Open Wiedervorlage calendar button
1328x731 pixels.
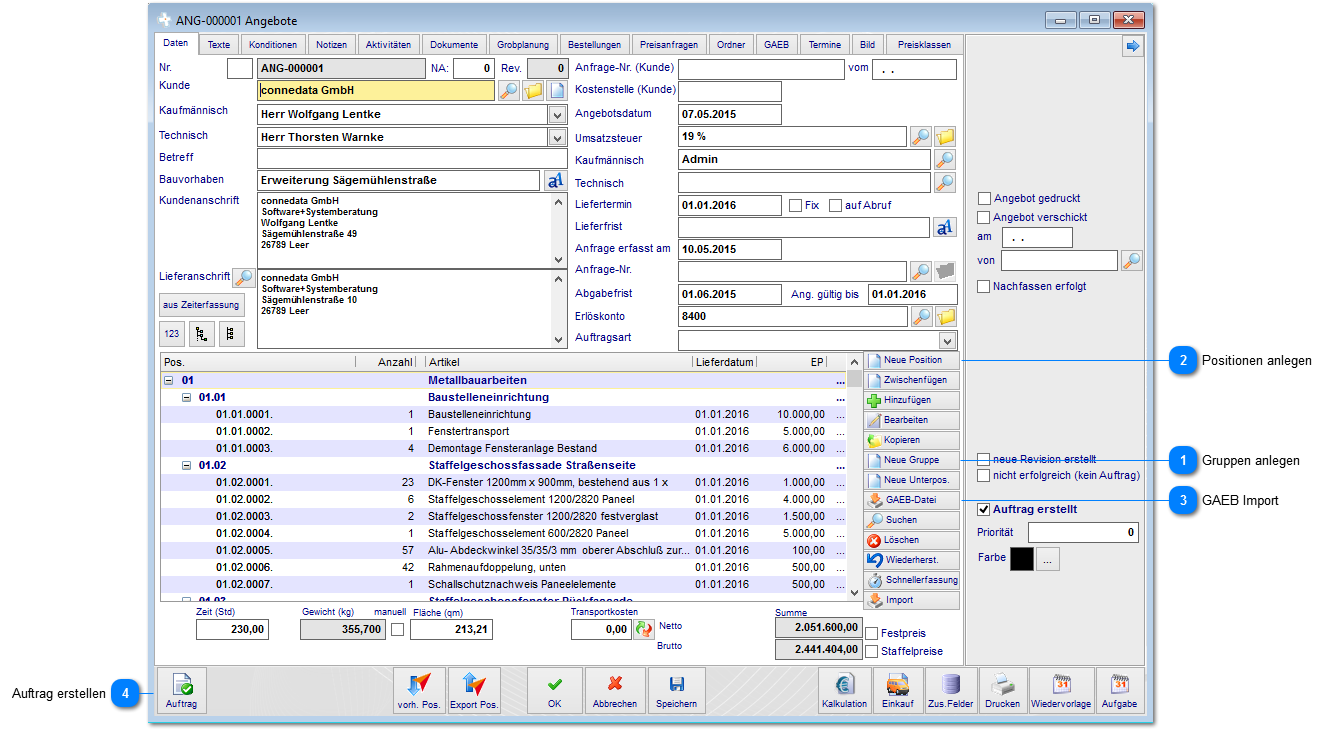1061,691
